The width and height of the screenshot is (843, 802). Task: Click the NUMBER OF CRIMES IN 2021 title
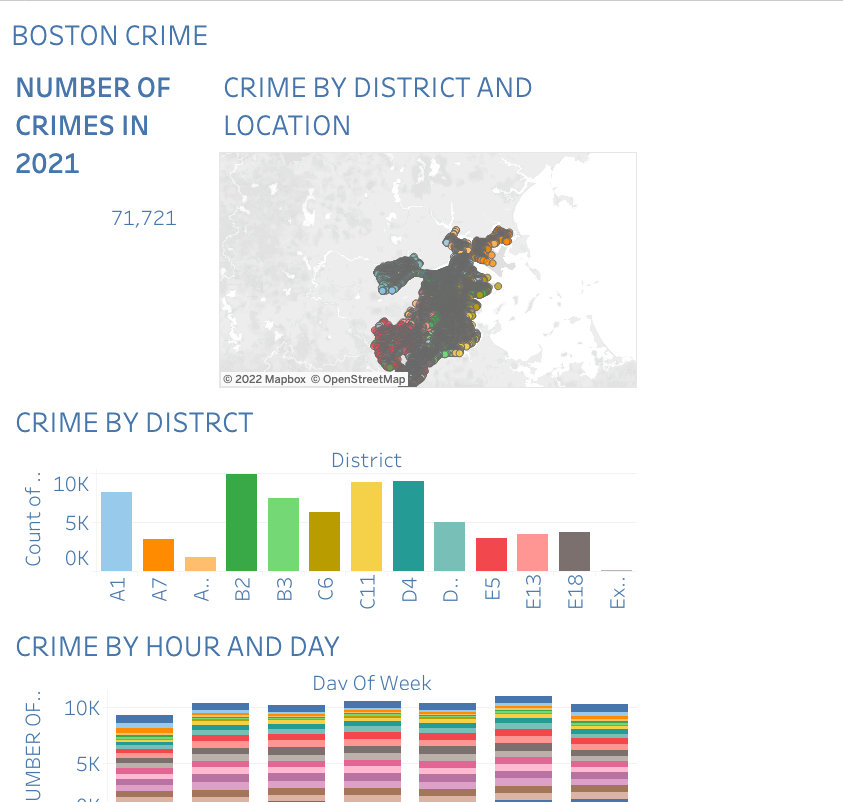tap(93, 126)
